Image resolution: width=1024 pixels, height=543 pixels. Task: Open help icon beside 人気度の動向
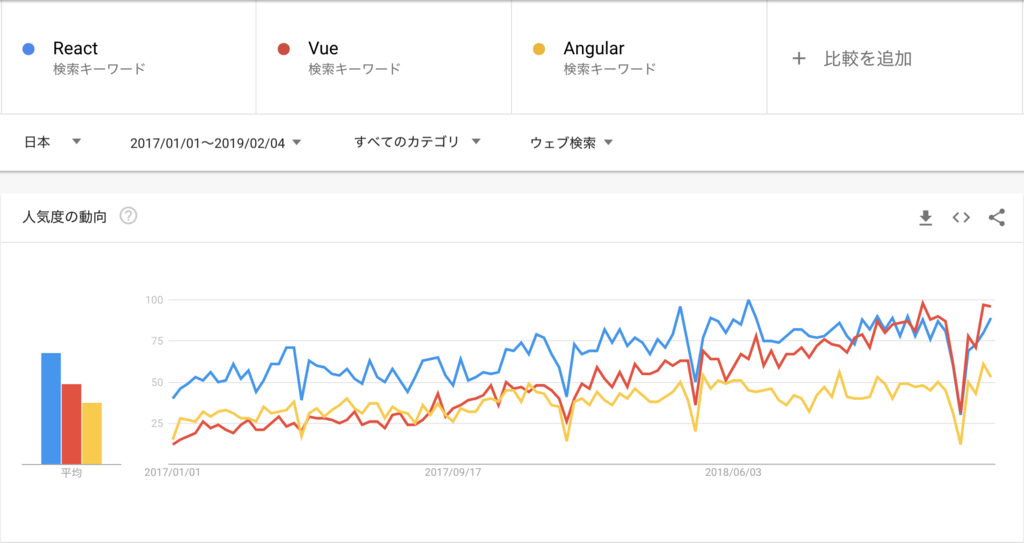129,216
